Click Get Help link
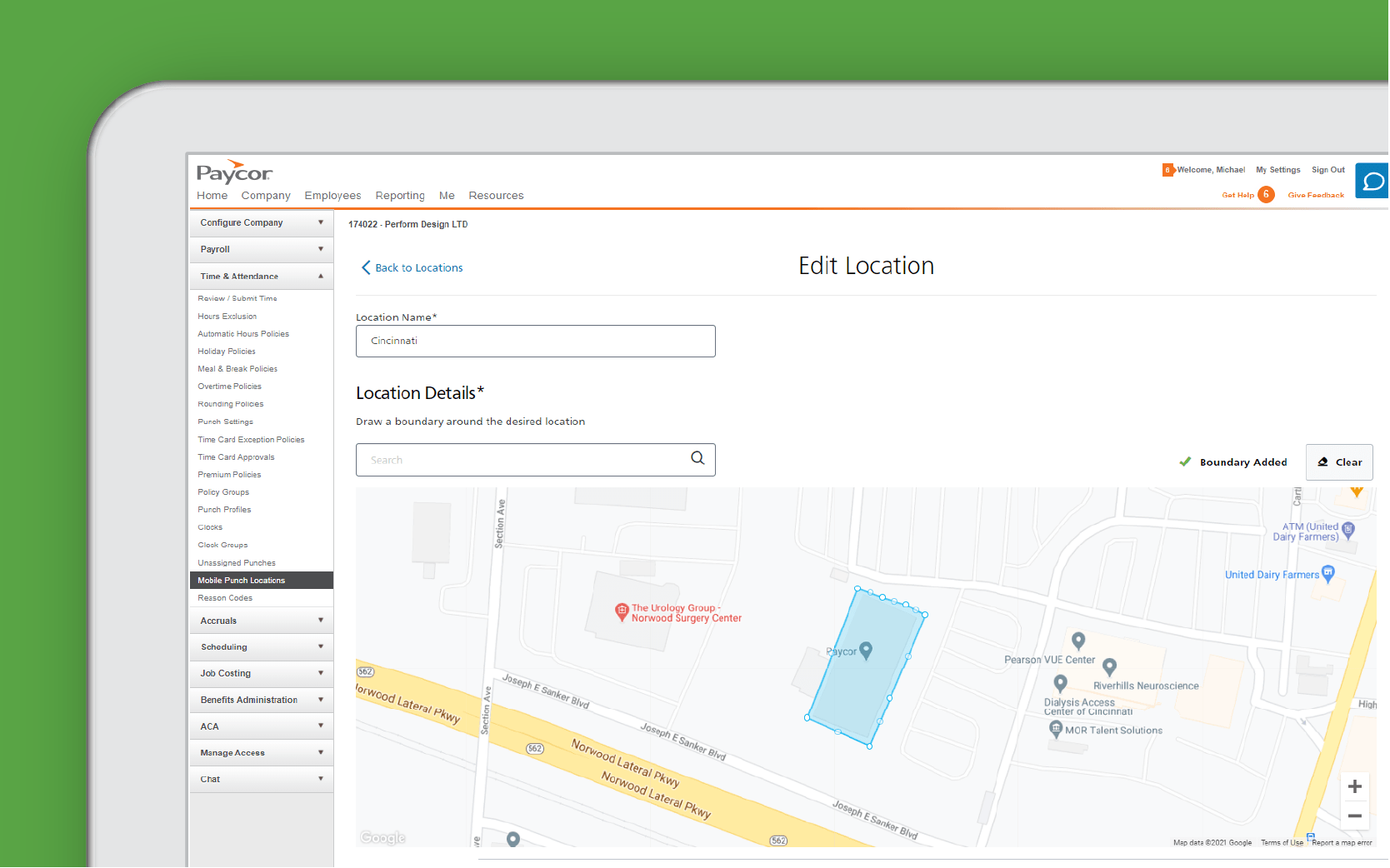The width and height of the screenshot is (1390, 868). (1237, 195)
